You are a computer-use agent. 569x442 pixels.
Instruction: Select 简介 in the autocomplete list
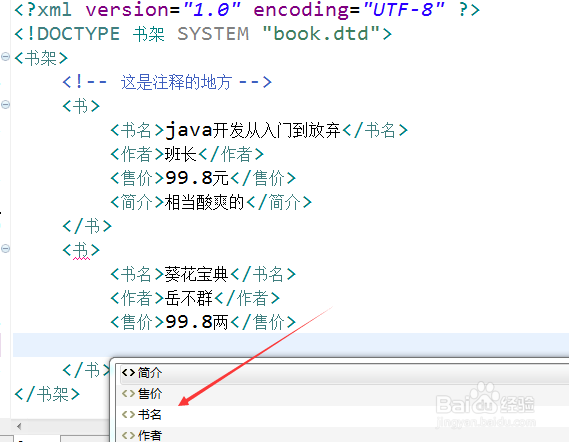[x=344, y=373]
